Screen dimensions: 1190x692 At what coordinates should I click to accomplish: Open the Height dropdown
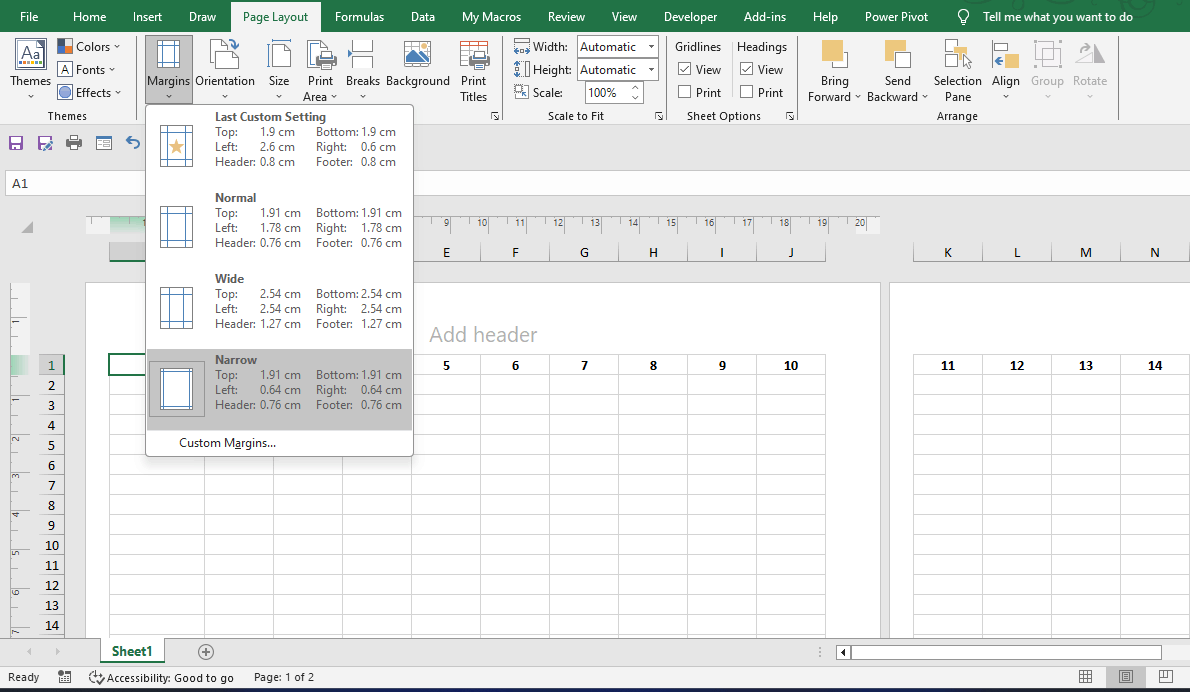coord(650,69)
